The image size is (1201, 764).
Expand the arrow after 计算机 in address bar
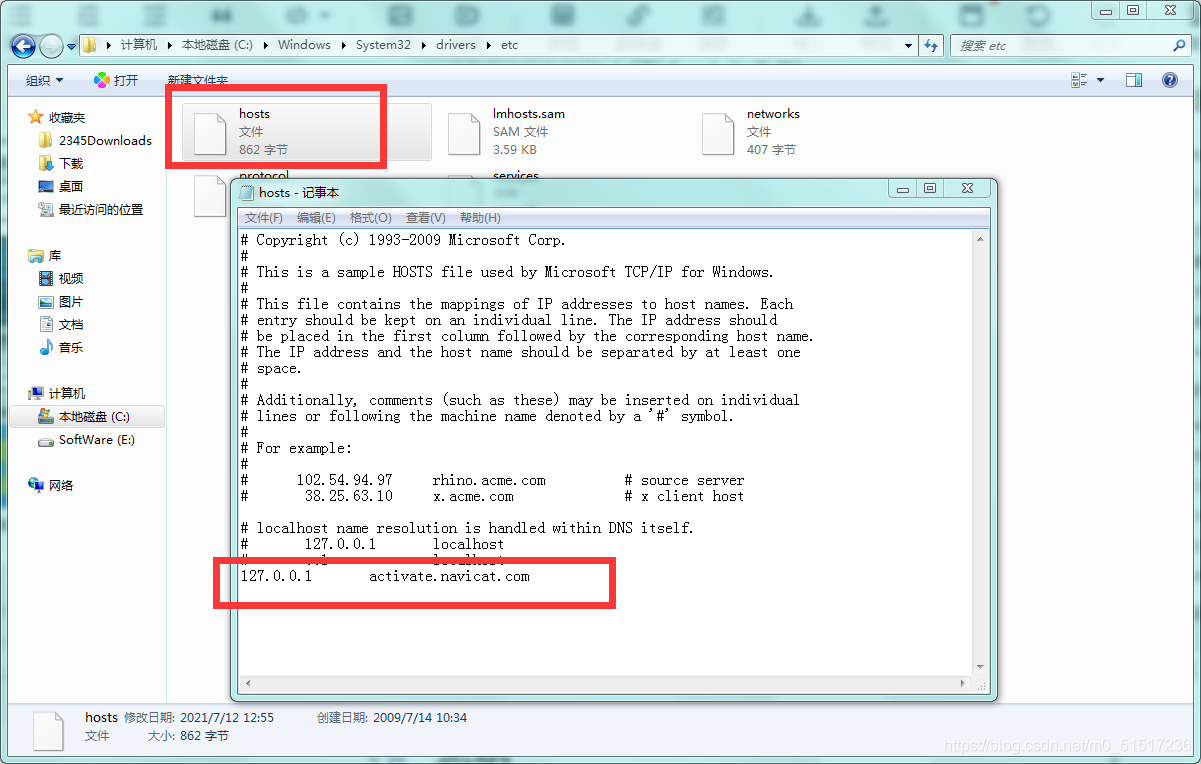tap(169, 45)
